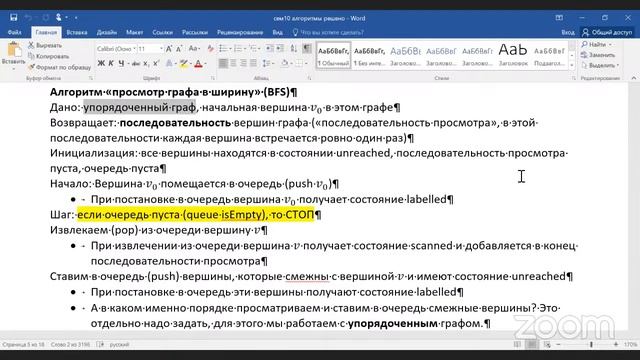Toggle show paragraph marks ¶ button
This screenshot has width=640, height=360.
click(307, 49)
